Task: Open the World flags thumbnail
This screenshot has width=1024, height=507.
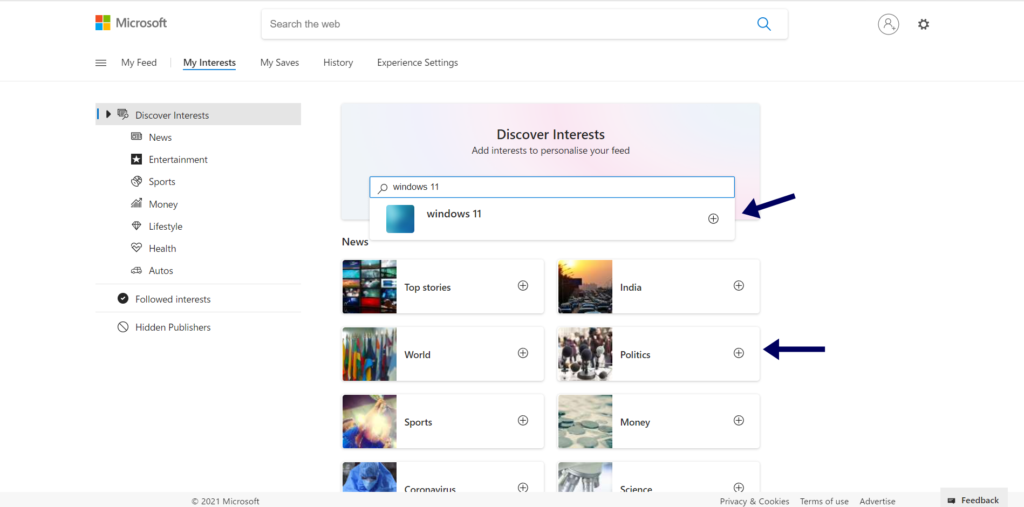Action: point(369,354)
